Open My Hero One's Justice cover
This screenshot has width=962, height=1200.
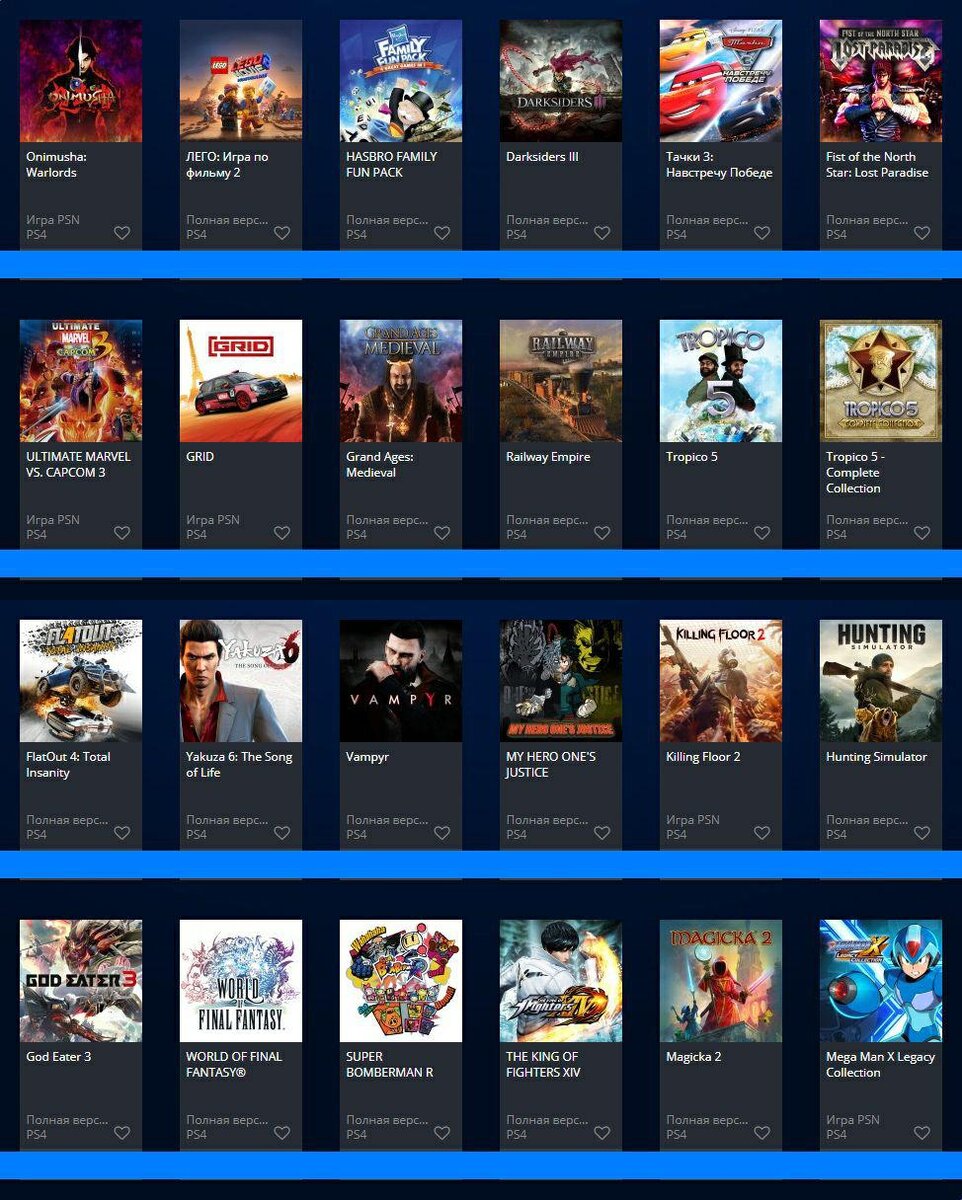[561, 681]
